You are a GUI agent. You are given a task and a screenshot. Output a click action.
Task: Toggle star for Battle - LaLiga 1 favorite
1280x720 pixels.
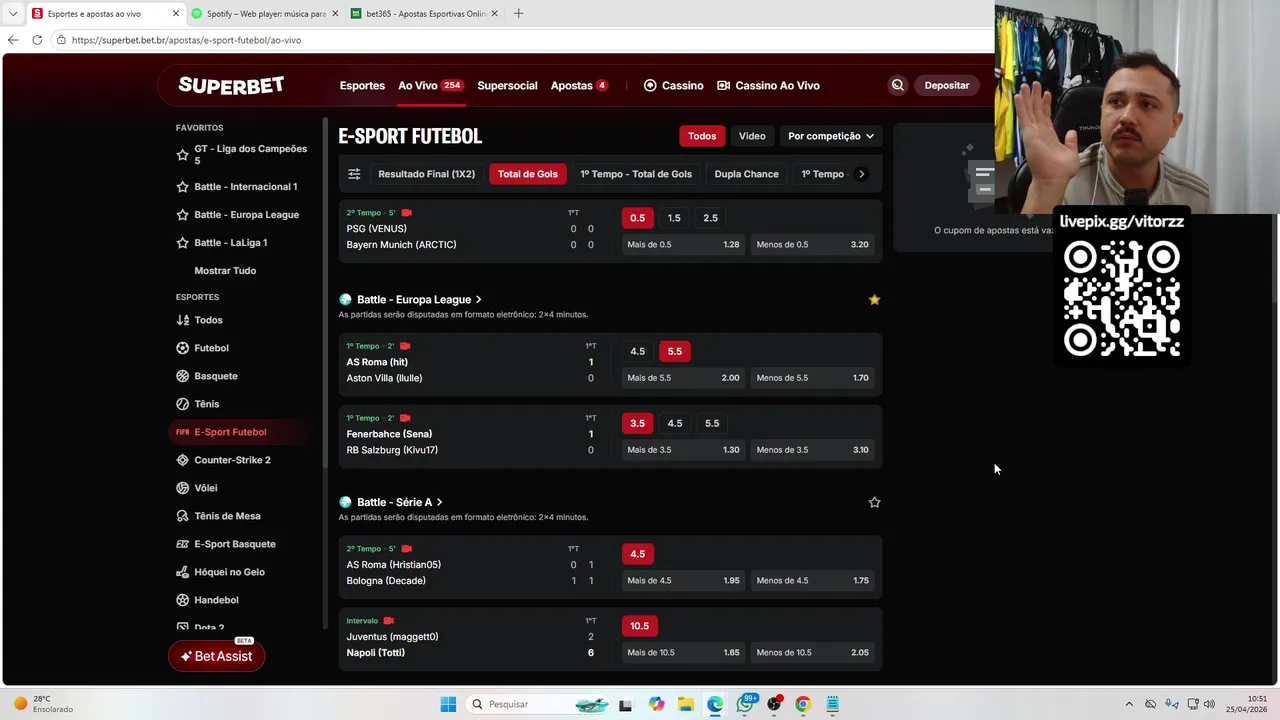(x=182, y=243)
